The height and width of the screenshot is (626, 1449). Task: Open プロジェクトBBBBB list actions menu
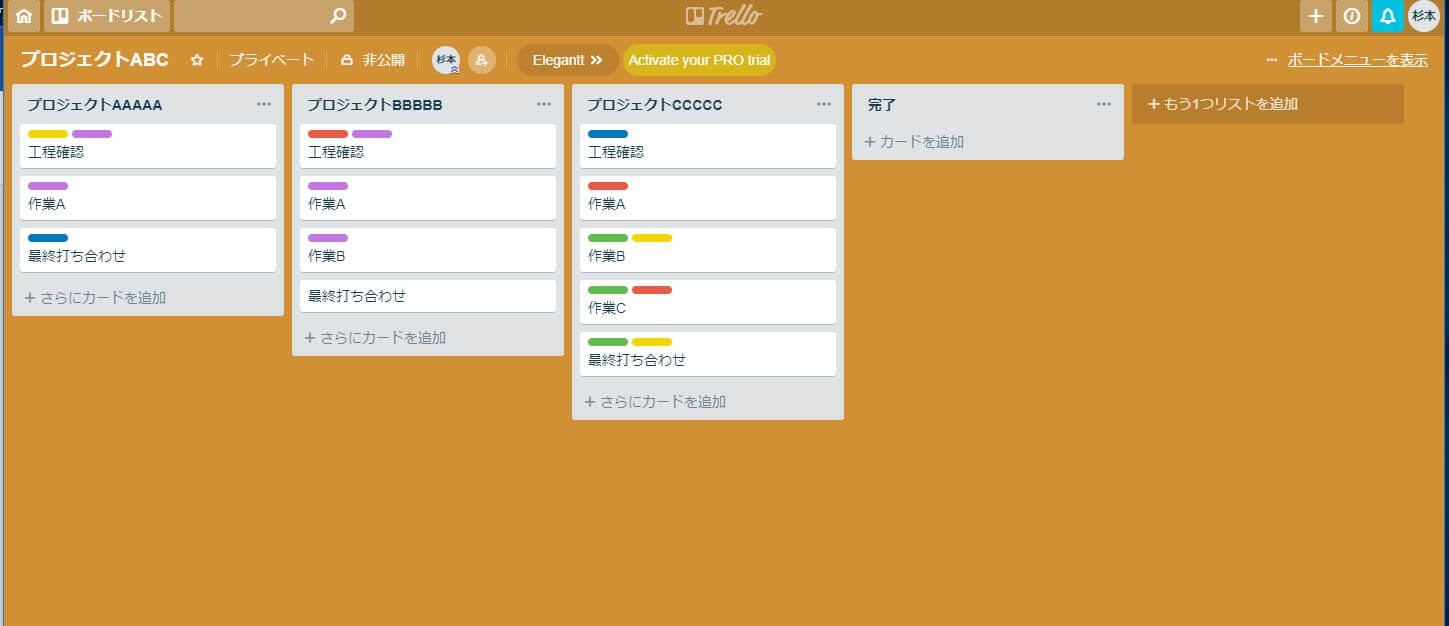coord(544,104)
